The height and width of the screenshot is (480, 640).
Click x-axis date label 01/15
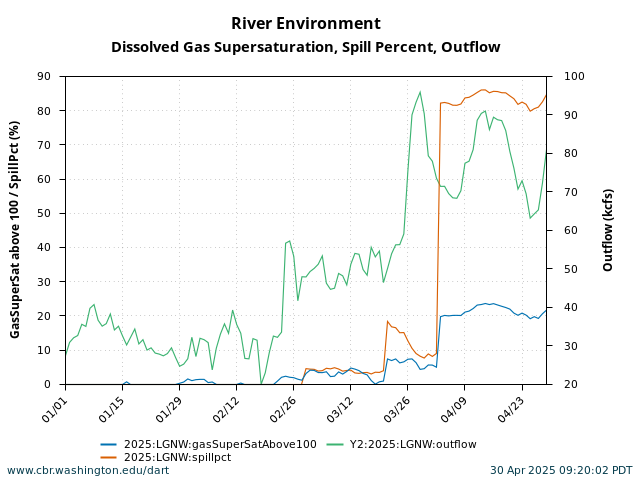click(x=111, y=409)
